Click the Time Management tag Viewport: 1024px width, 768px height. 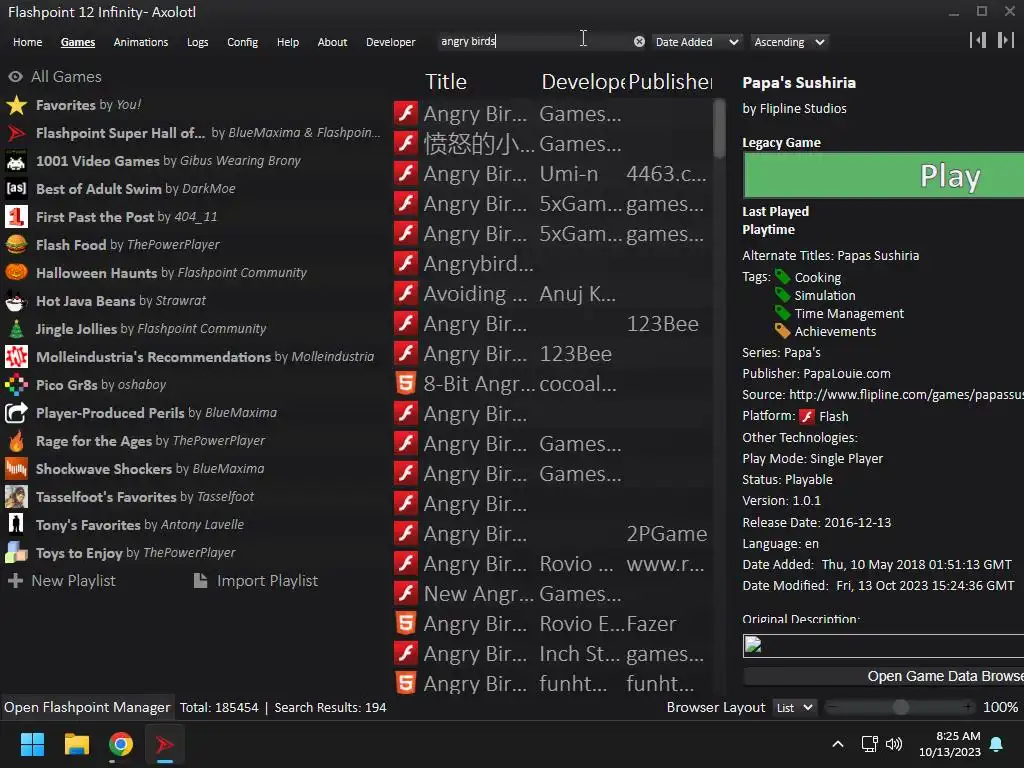(x=849, y=313)
